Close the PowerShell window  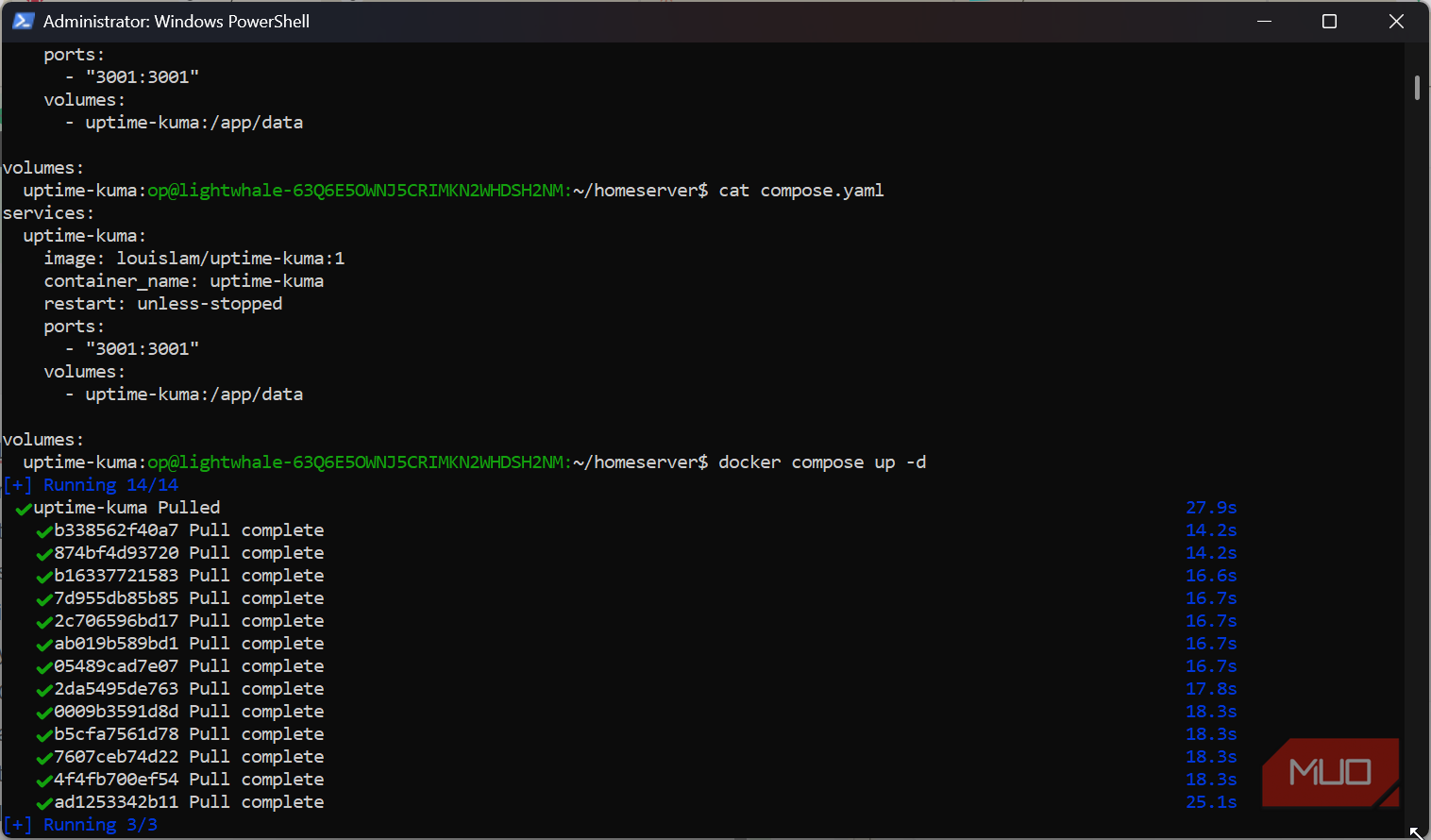click(x=1396, y=21)
